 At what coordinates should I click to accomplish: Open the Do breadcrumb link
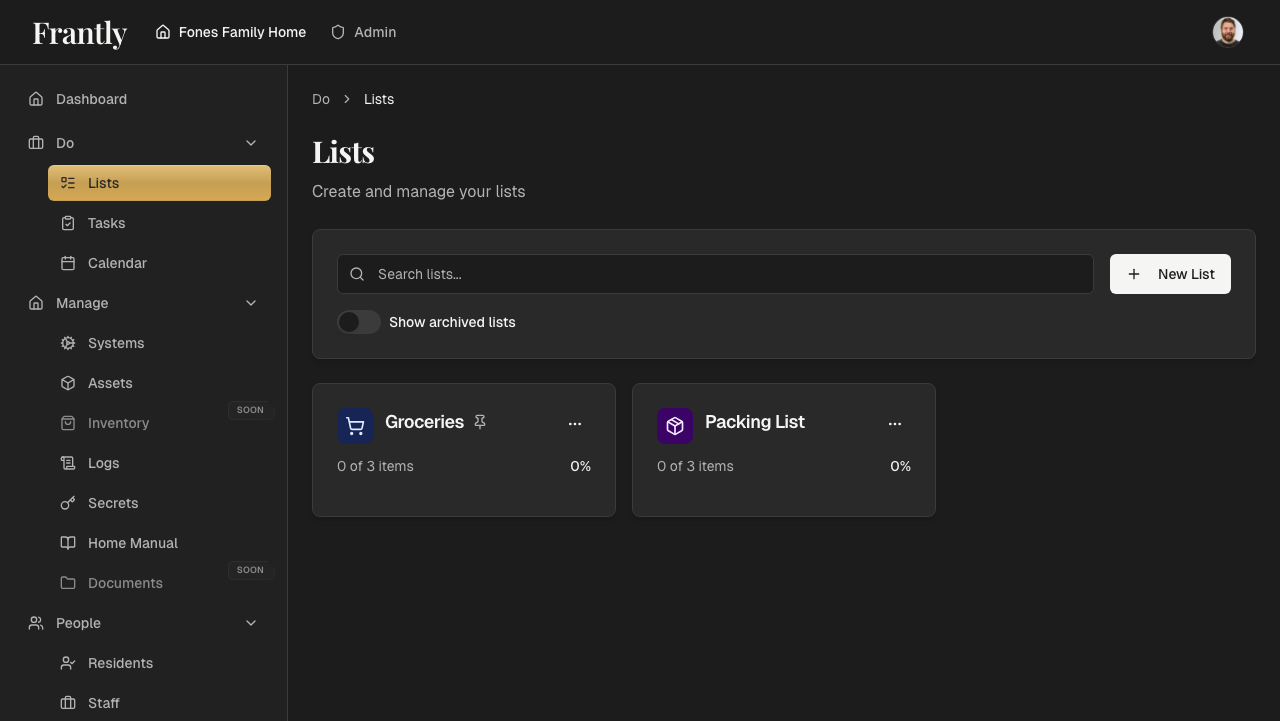click(321, 99)
